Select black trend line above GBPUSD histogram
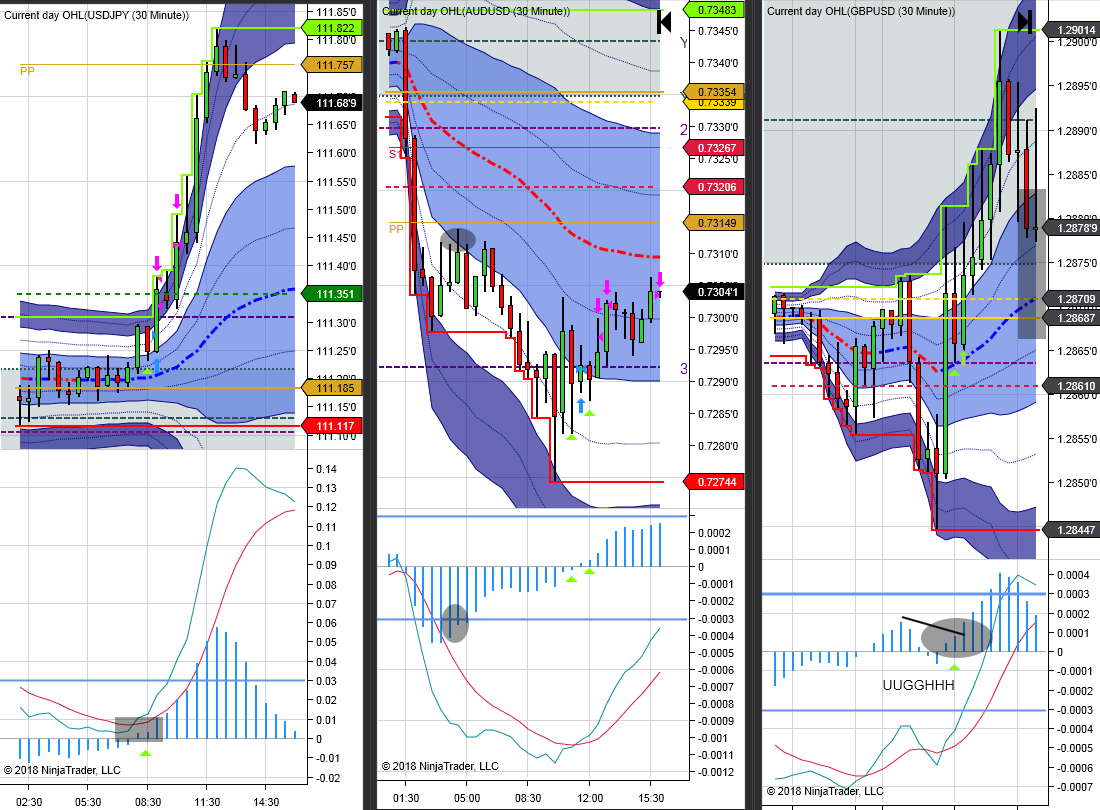The width and height of the screenshot is (1100, 810). [x=933, y=626]
